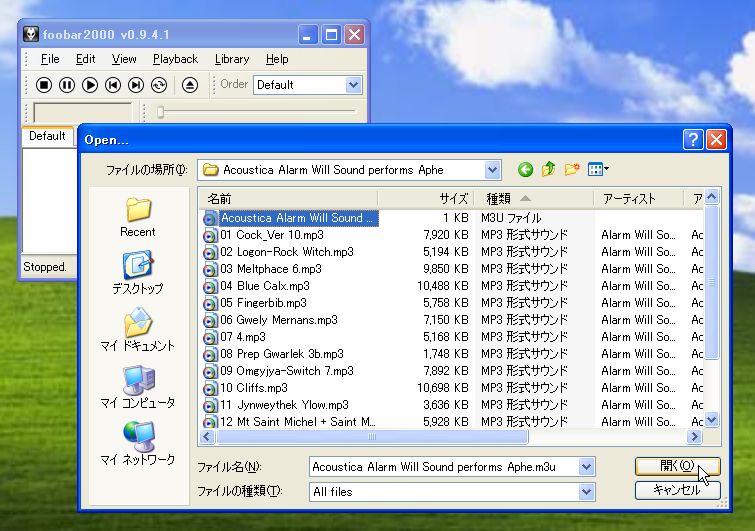The height and width of the screenshot is (531, 755).
Task: Sort by アーティスト column header
Action: tap(638, 198)
